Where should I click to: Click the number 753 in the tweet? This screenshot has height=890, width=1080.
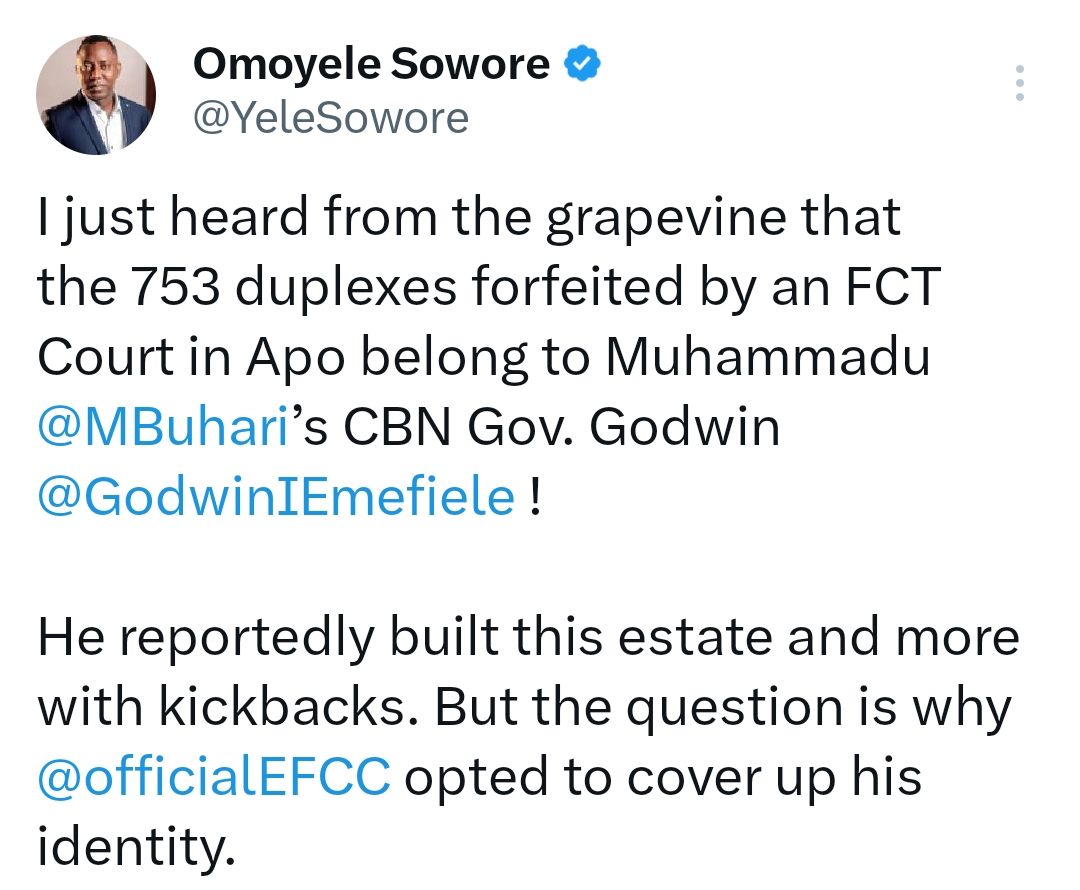pos(176,287)
